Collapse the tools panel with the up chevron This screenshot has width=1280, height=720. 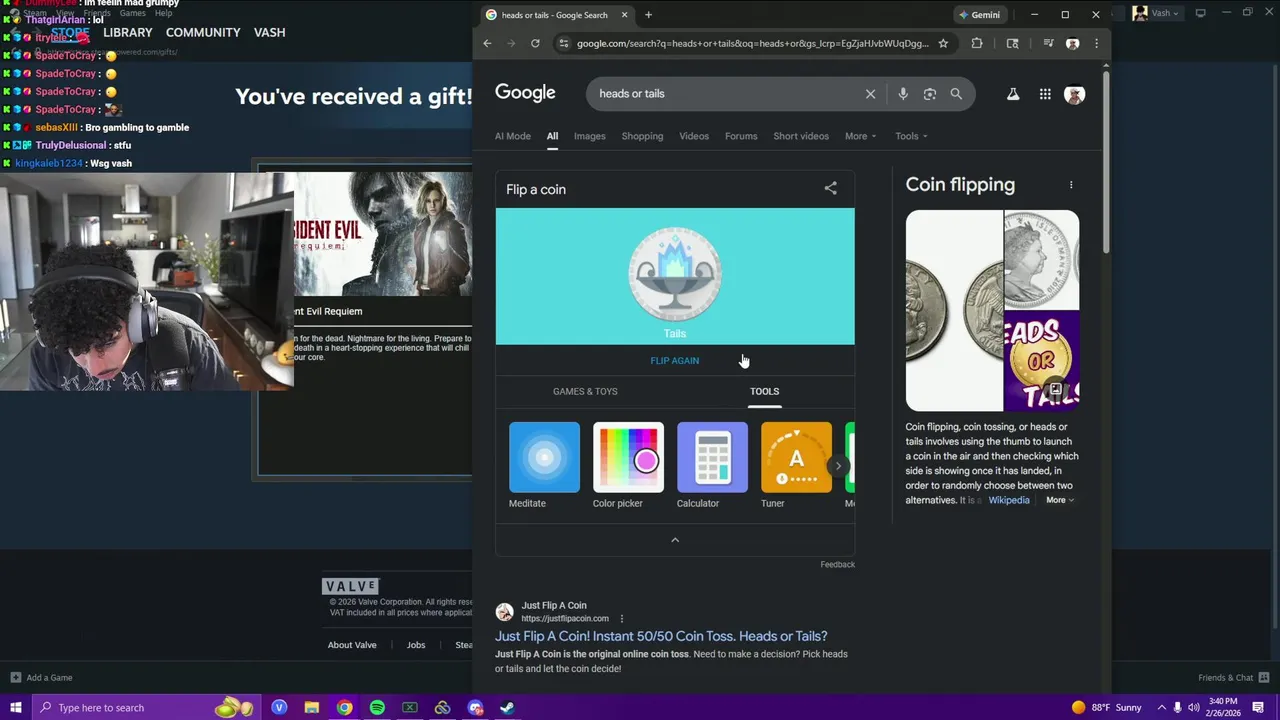point(675,540)
